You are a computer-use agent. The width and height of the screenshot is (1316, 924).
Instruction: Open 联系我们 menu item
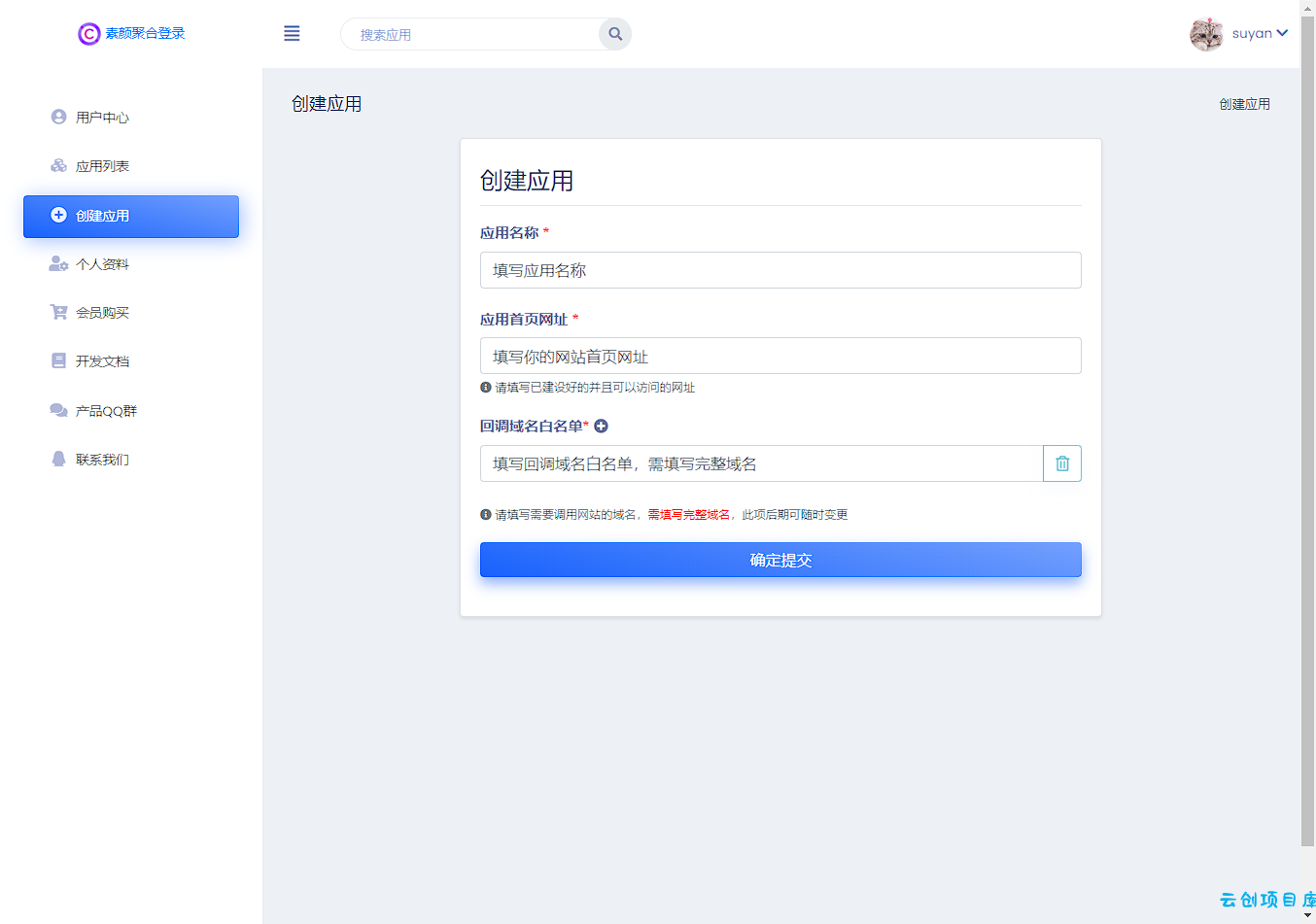pyautogui.click(x=131, y=460)
